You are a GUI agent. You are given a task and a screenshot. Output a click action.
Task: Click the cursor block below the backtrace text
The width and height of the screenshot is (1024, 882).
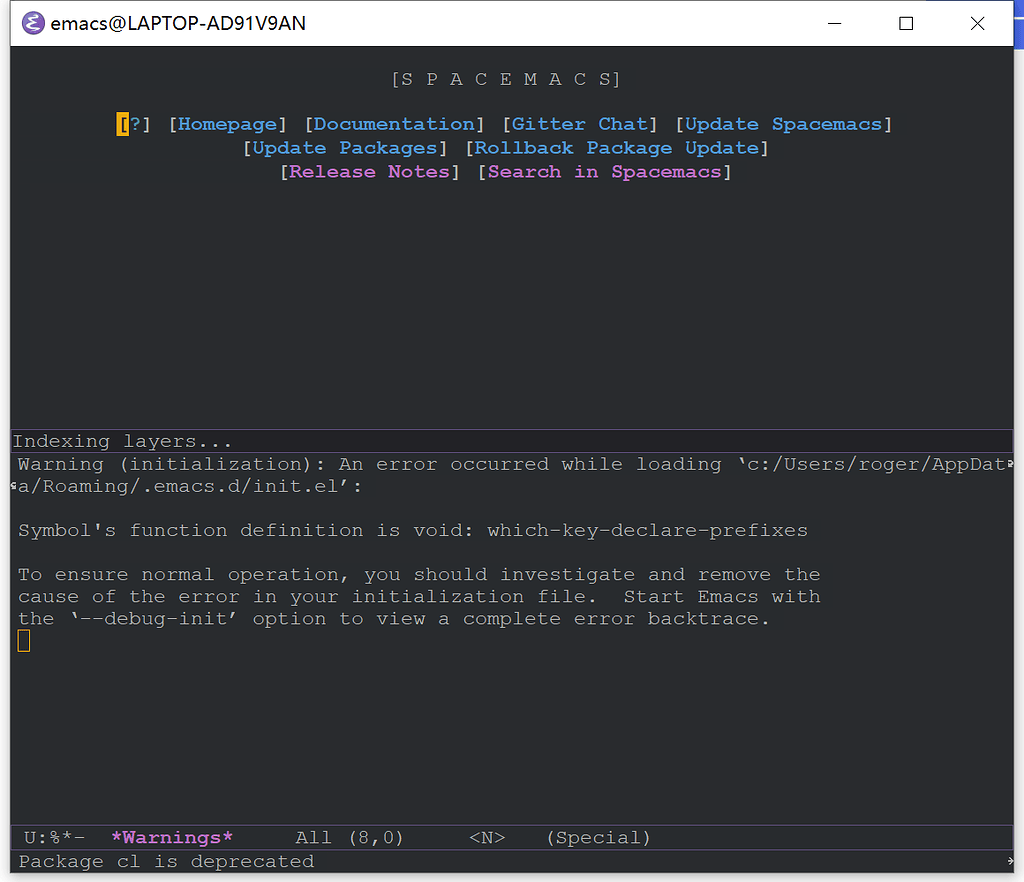23,640
